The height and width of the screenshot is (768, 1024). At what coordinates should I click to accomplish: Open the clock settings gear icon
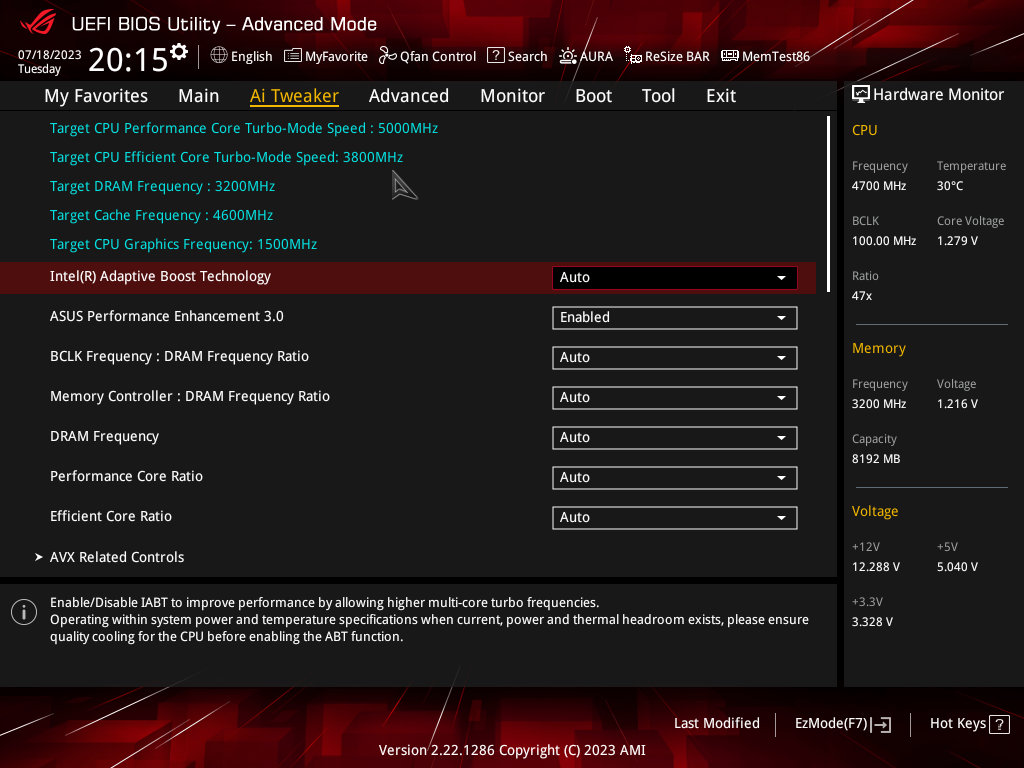coord(178,52)
